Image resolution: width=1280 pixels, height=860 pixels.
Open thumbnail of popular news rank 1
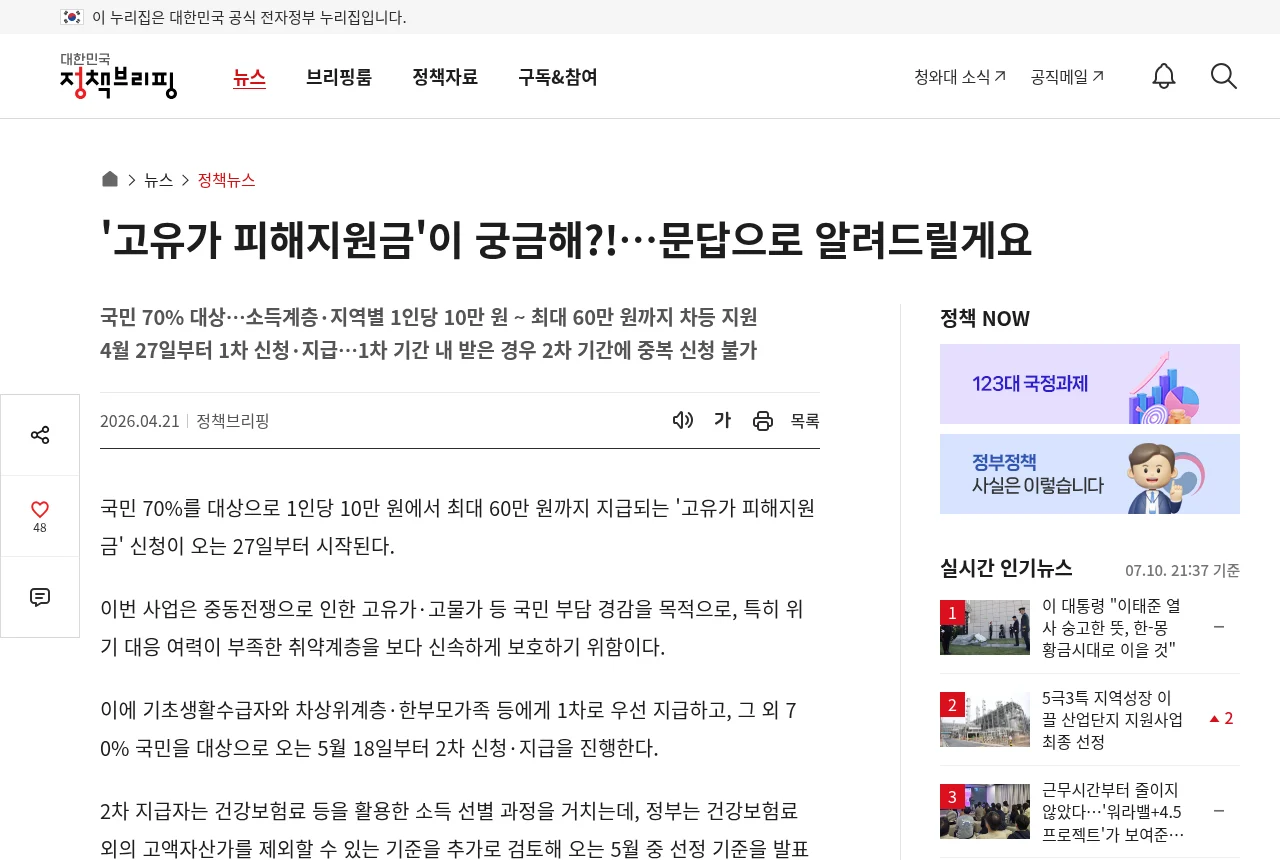985,627
